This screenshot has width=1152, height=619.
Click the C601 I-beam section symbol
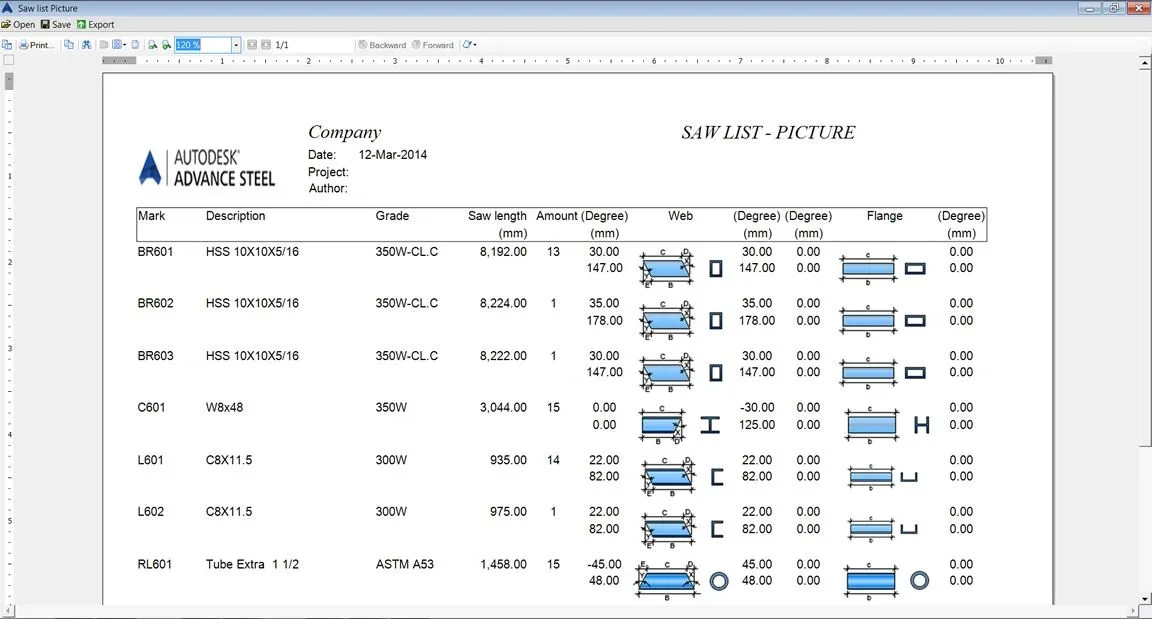[x=710, y=424]
